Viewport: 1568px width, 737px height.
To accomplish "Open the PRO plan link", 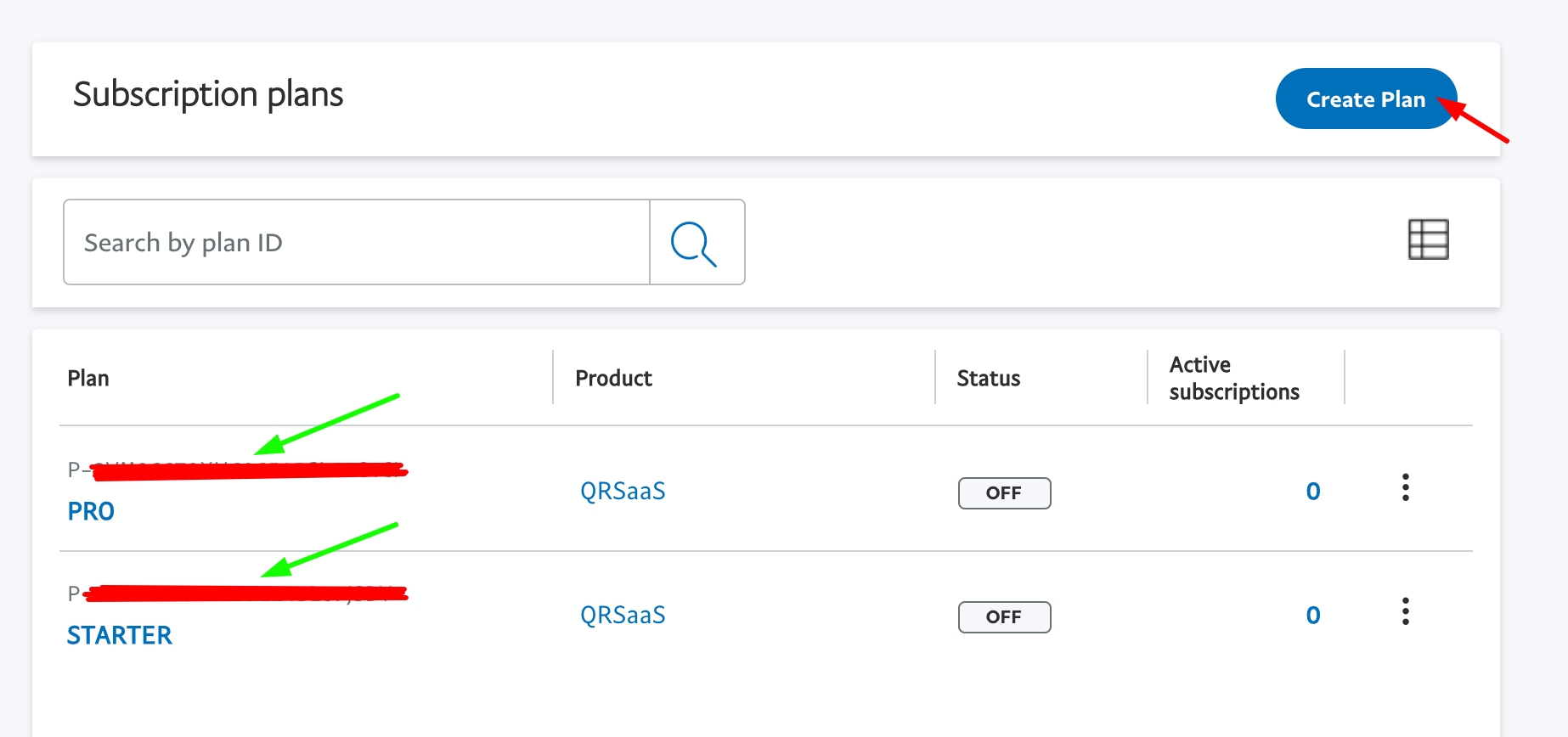I will click(x=91, y=511).
